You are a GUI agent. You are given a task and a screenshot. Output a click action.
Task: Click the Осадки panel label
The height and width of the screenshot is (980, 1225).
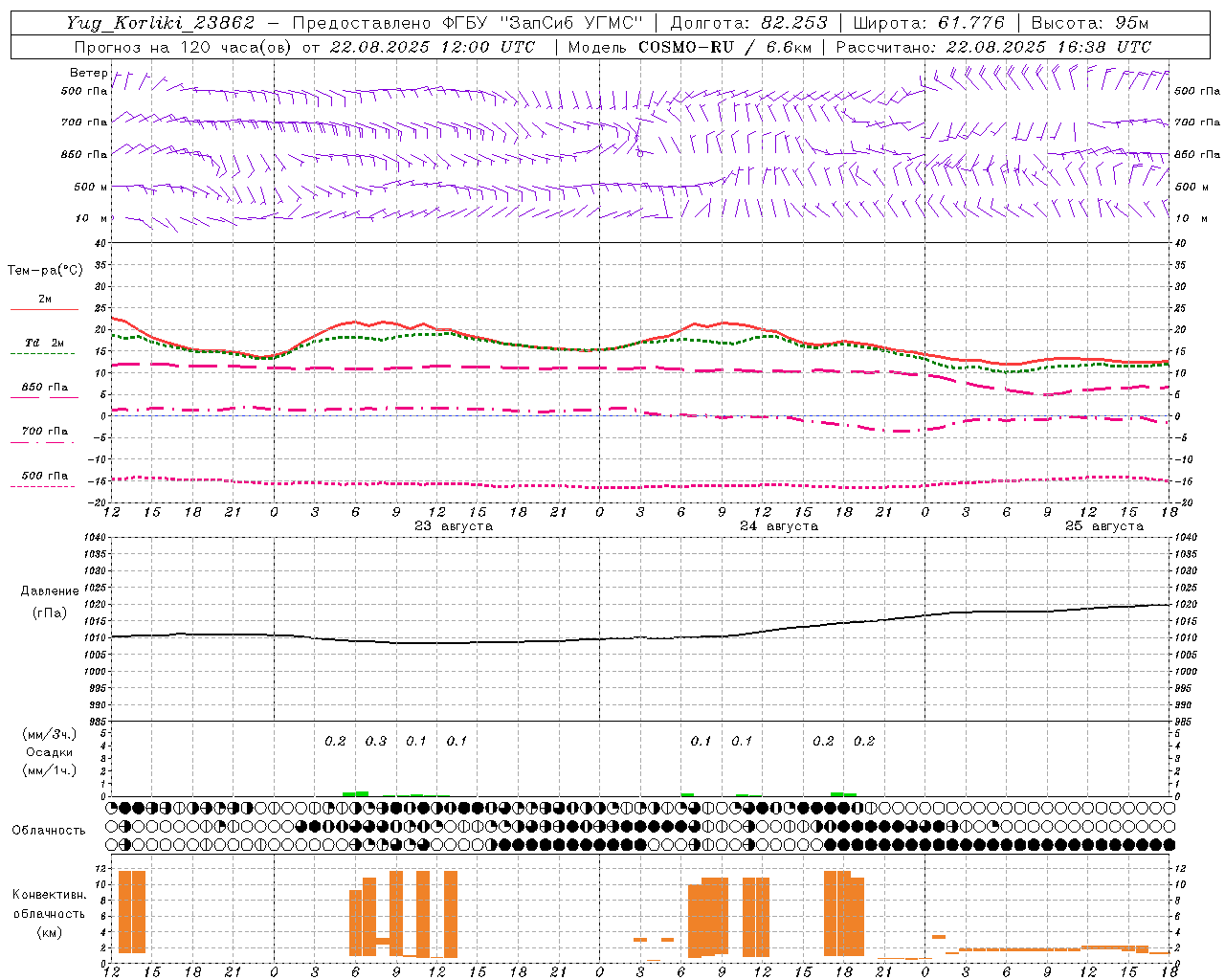[x=50, y=752]
